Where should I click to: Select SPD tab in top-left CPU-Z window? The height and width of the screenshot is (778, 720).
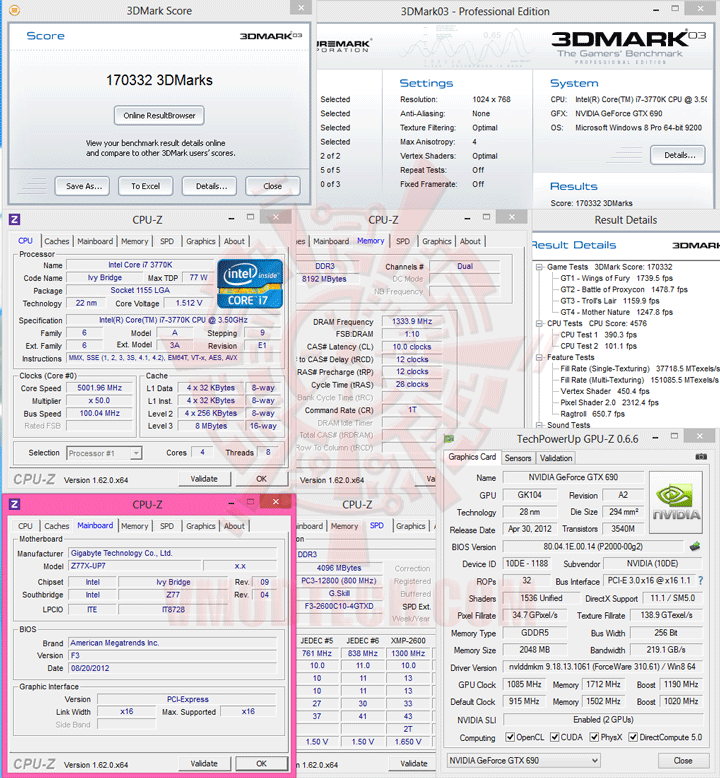167,241
